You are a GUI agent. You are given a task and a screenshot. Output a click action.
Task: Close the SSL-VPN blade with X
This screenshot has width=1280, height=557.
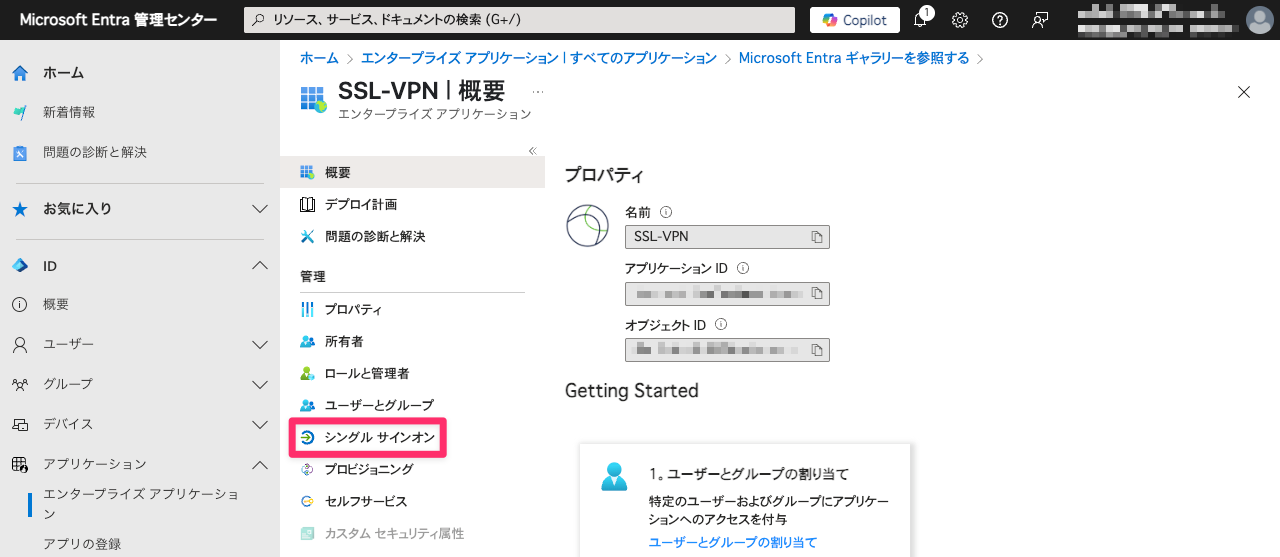tap(1244, 92)
